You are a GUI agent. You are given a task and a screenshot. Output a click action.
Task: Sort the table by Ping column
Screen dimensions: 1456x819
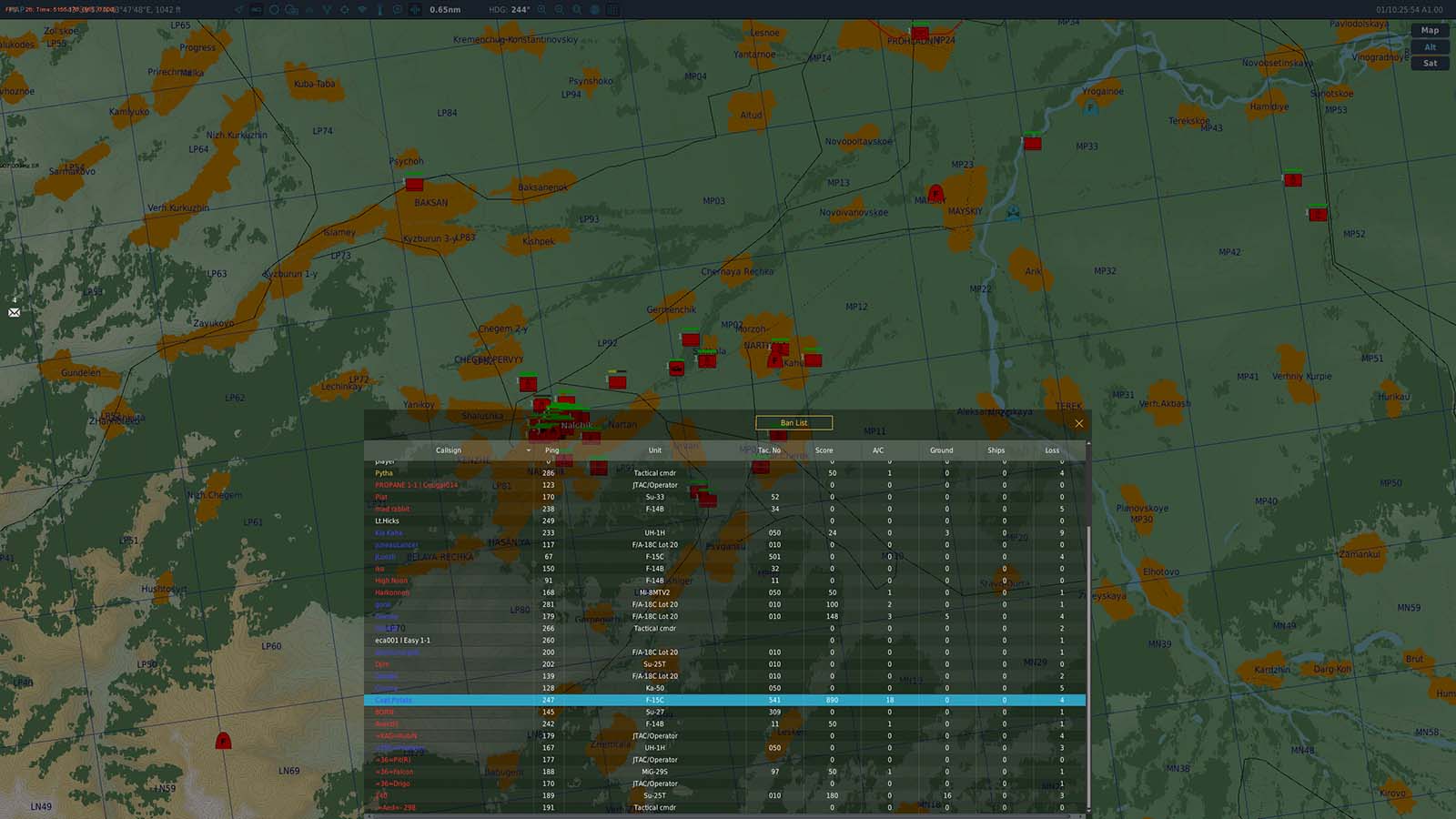pos(551,450)
